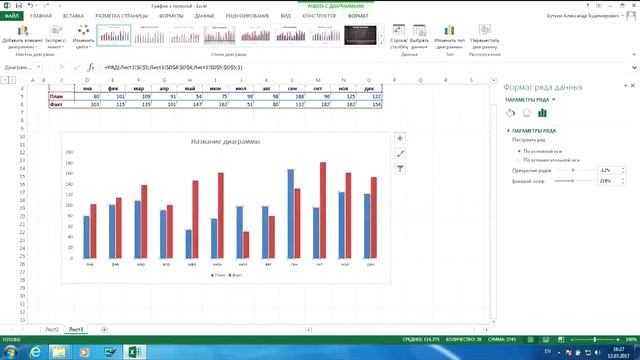Open the ФОРМАТ (Format) ribbon tab
Image resolution: width=640 pixels, height=360 pixels.
pos(358,16)
